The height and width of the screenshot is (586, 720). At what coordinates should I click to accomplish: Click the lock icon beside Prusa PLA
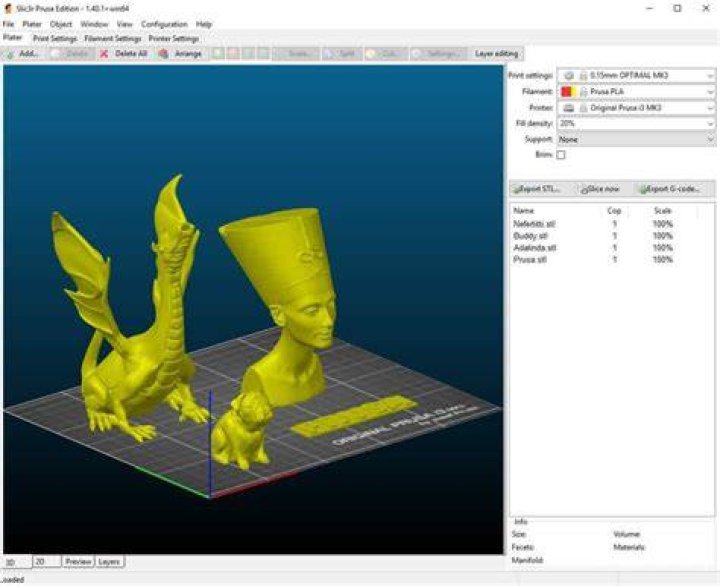pyautogui.click(x=583, y=92)
